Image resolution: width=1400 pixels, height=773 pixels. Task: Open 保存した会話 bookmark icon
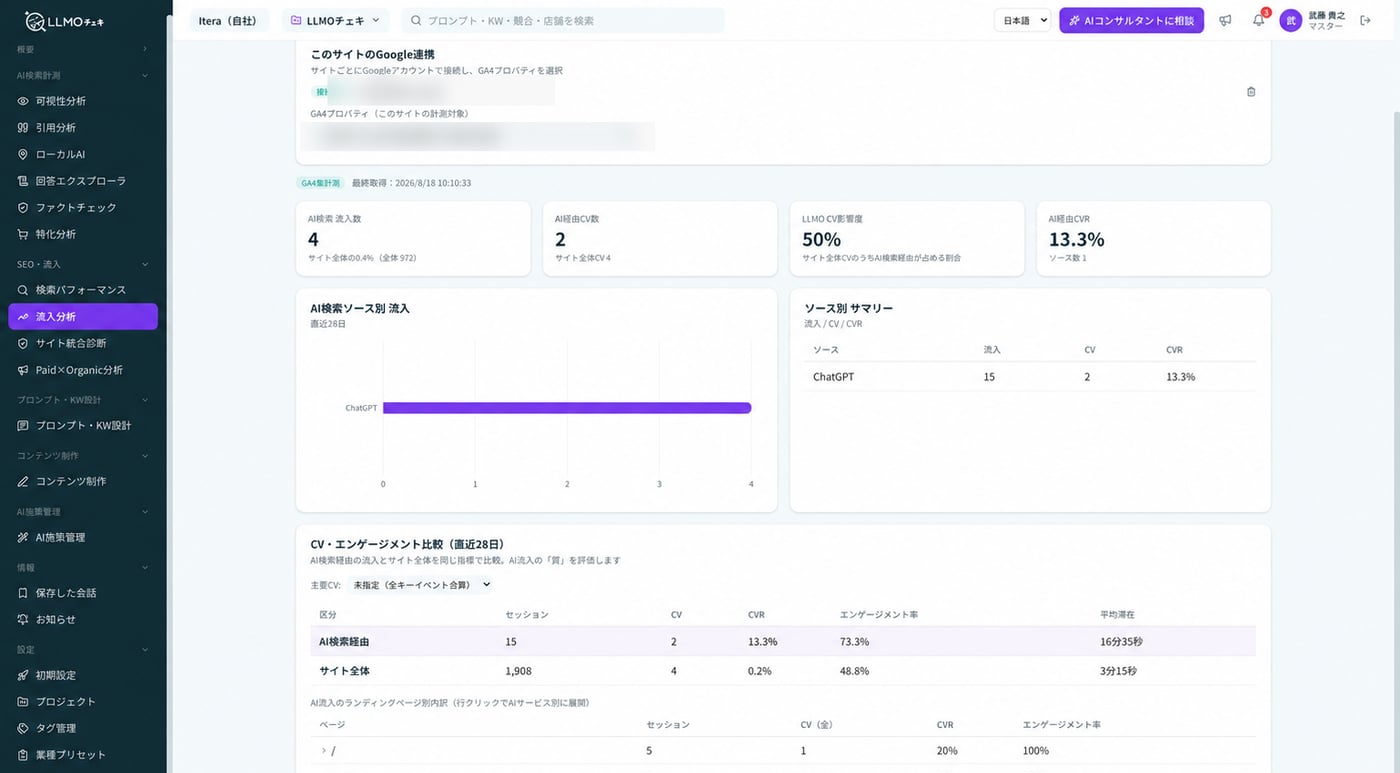click(x=23, y=593)
